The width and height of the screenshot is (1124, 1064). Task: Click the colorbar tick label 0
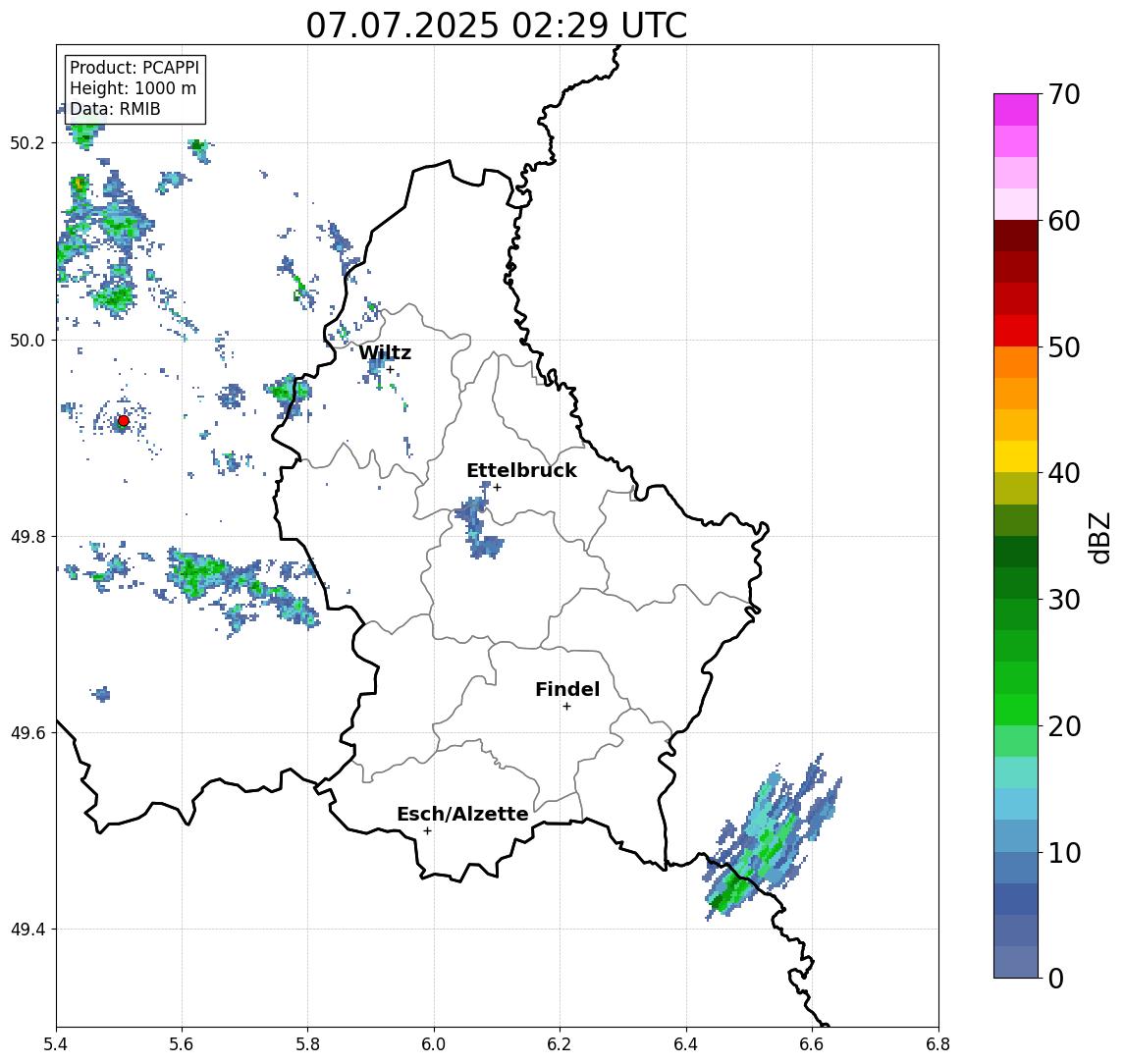[1056, 978]
